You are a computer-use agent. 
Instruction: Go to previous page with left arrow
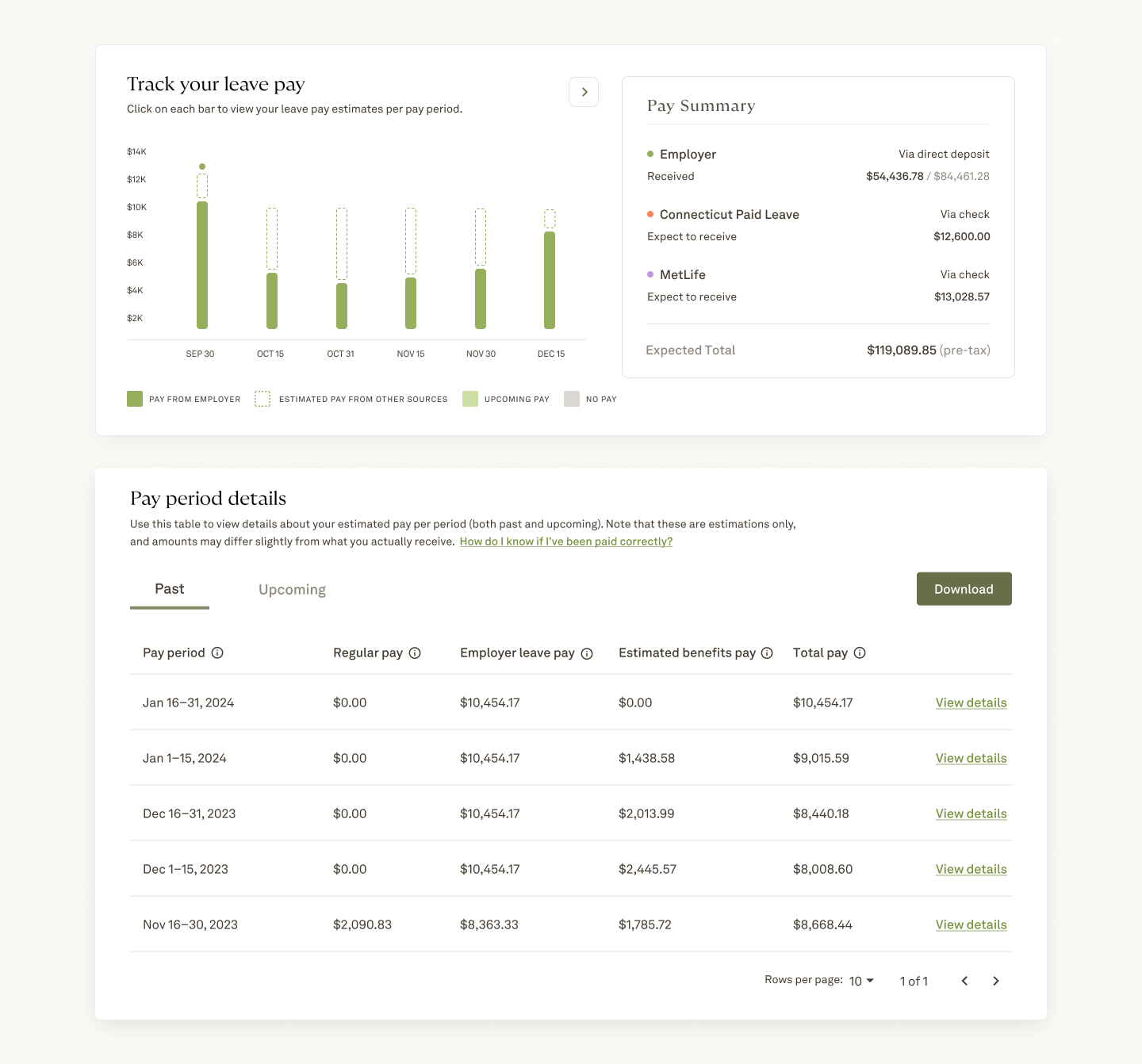coord(964,981)
